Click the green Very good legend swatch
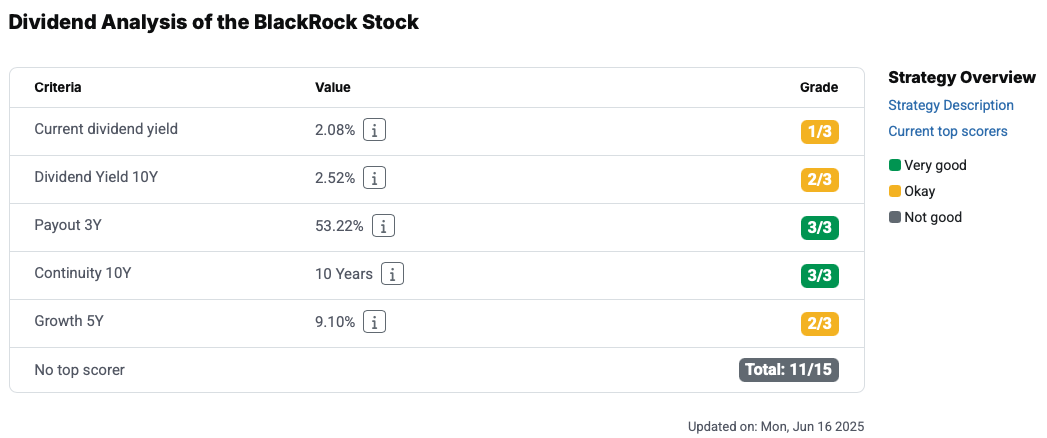 tap(895, 166)
